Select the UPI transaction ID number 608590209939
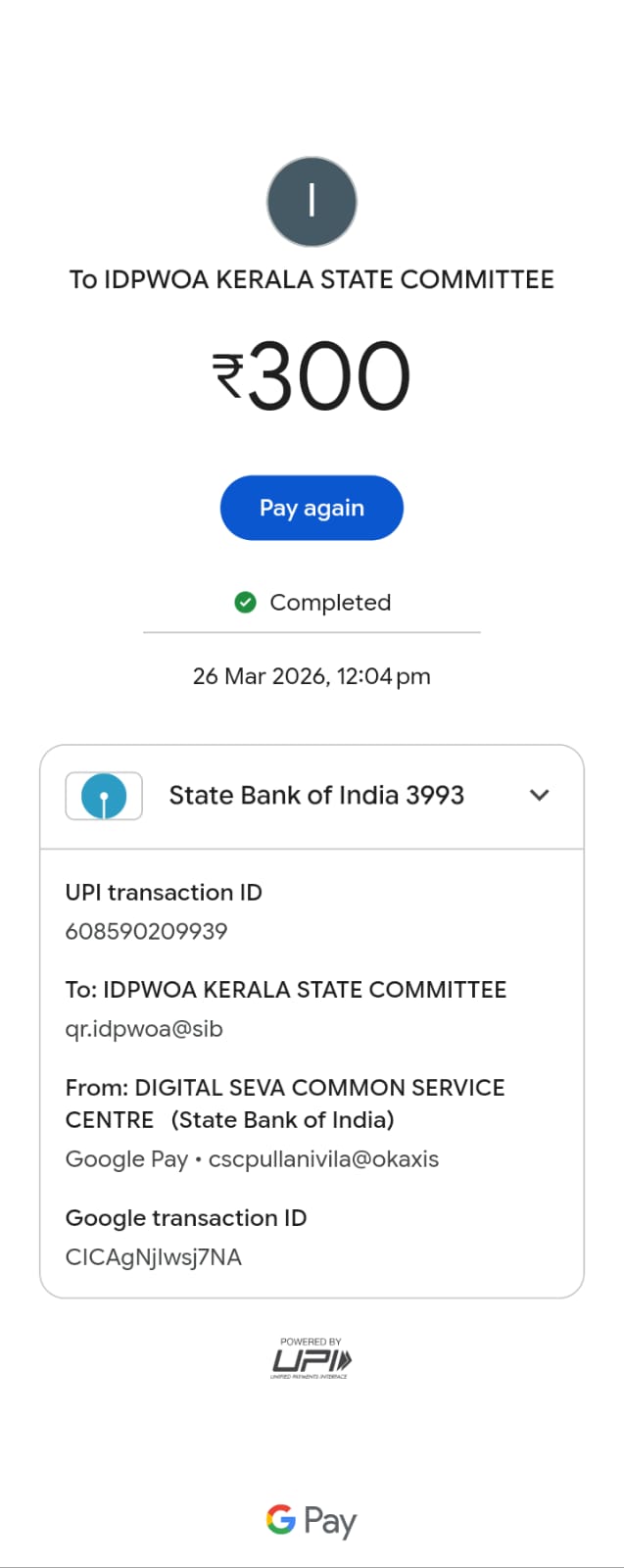 pyautogui.click(x=146, y=931)
